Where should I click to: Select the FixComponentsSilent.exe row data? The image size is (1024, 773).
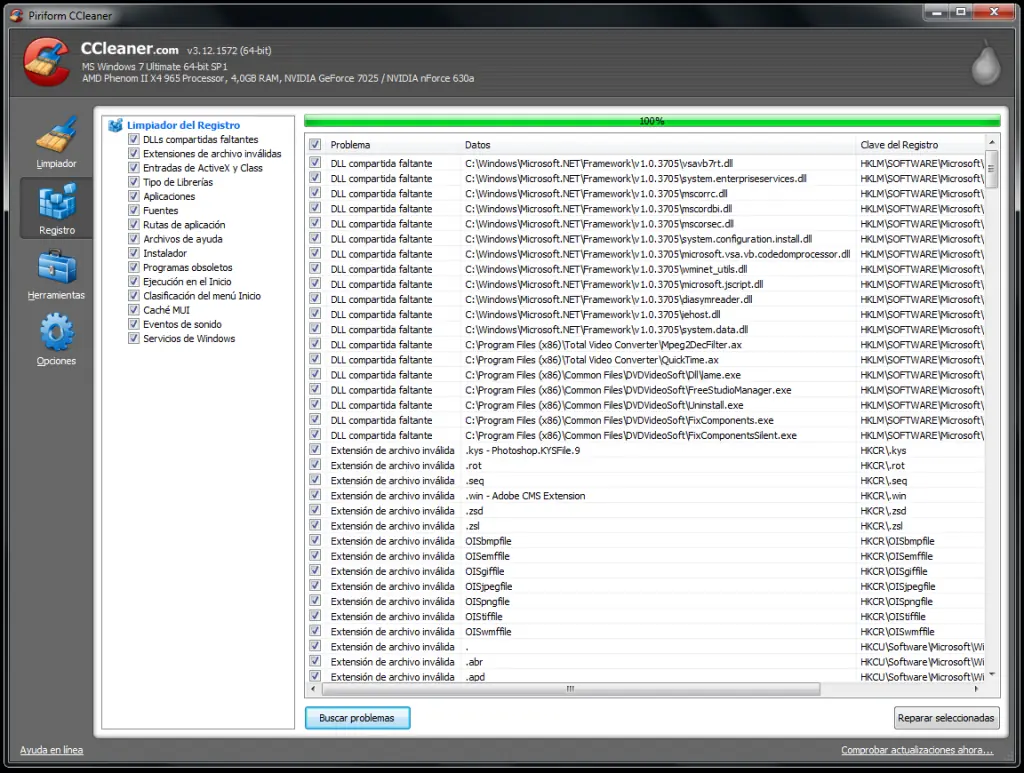pyautogui.click(x=631, y=435)
